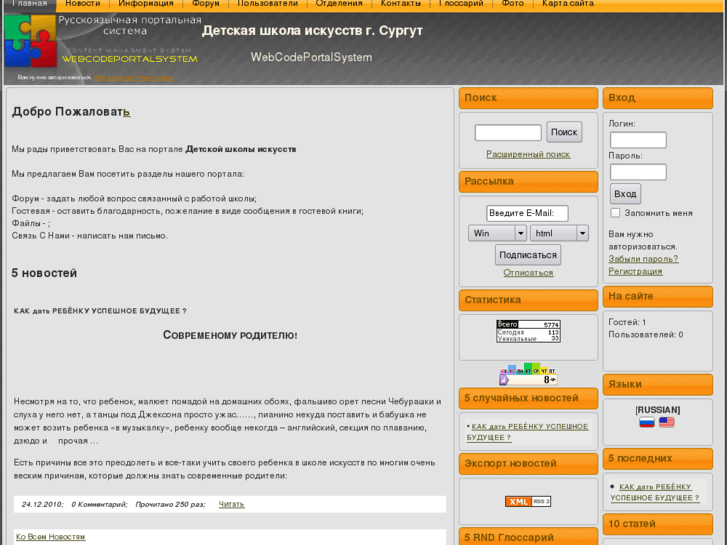Click the Вход login button
Viewport: 727px width, 545px height.
[x=625, y=194]
